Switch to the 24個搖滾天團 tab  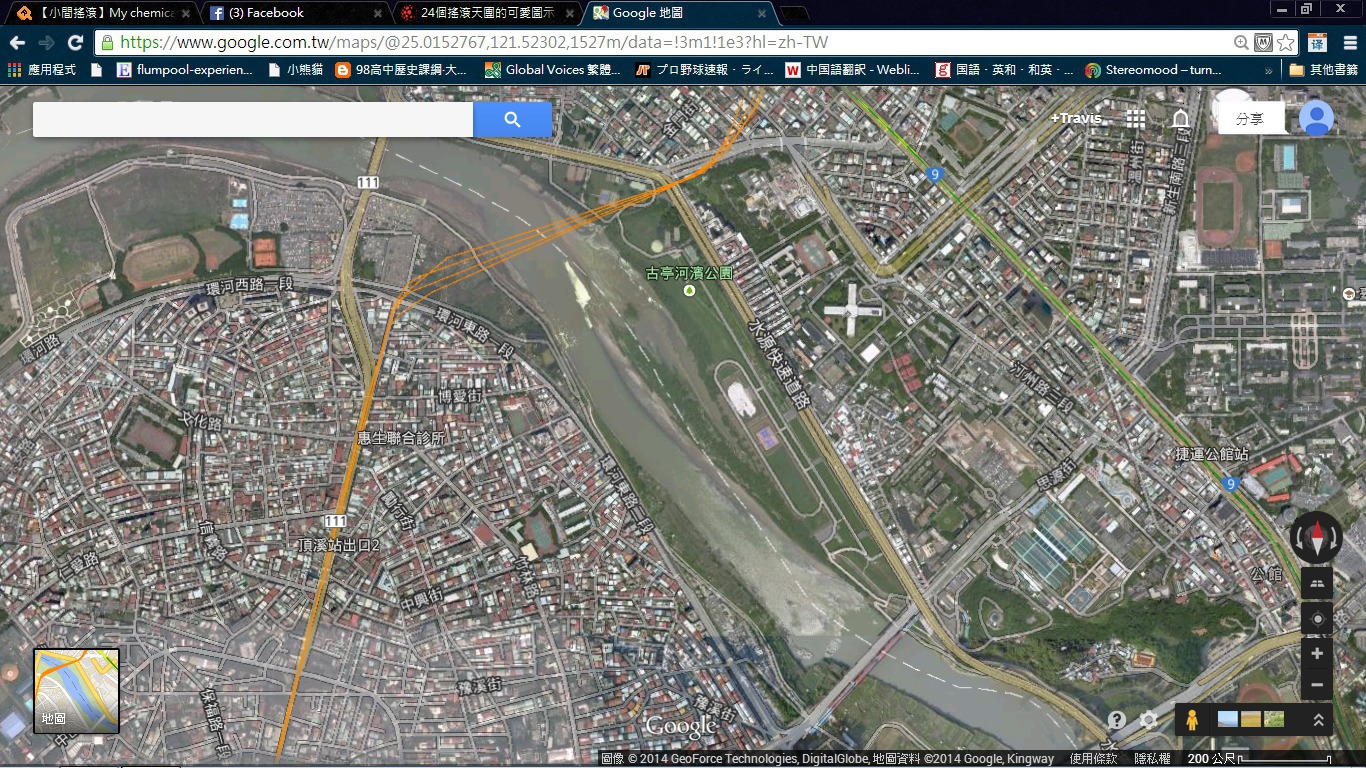[488, 13]
